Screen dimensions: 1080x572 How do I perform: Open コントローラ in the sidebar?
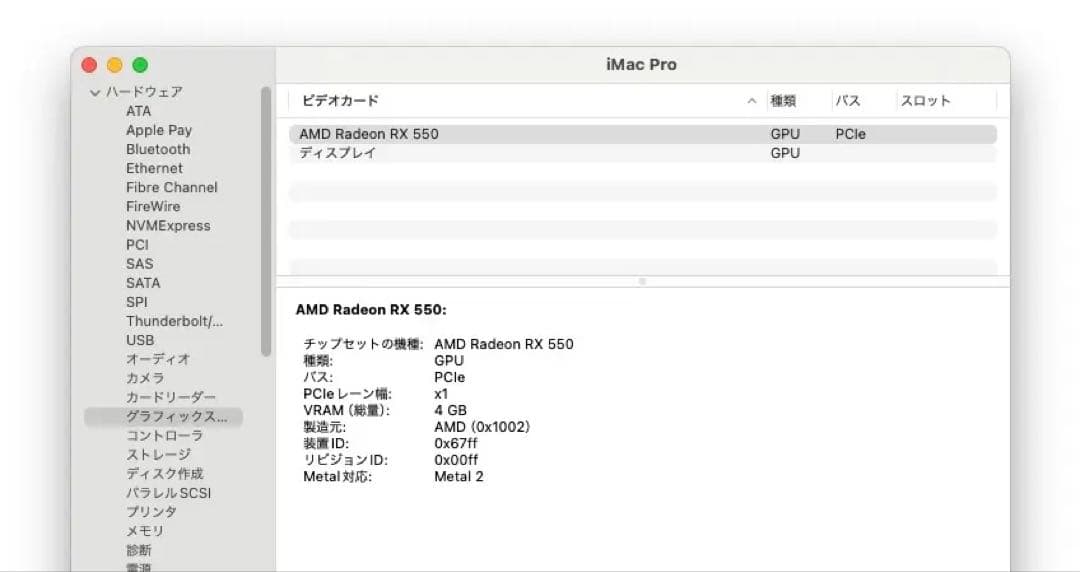pos(165,436)
